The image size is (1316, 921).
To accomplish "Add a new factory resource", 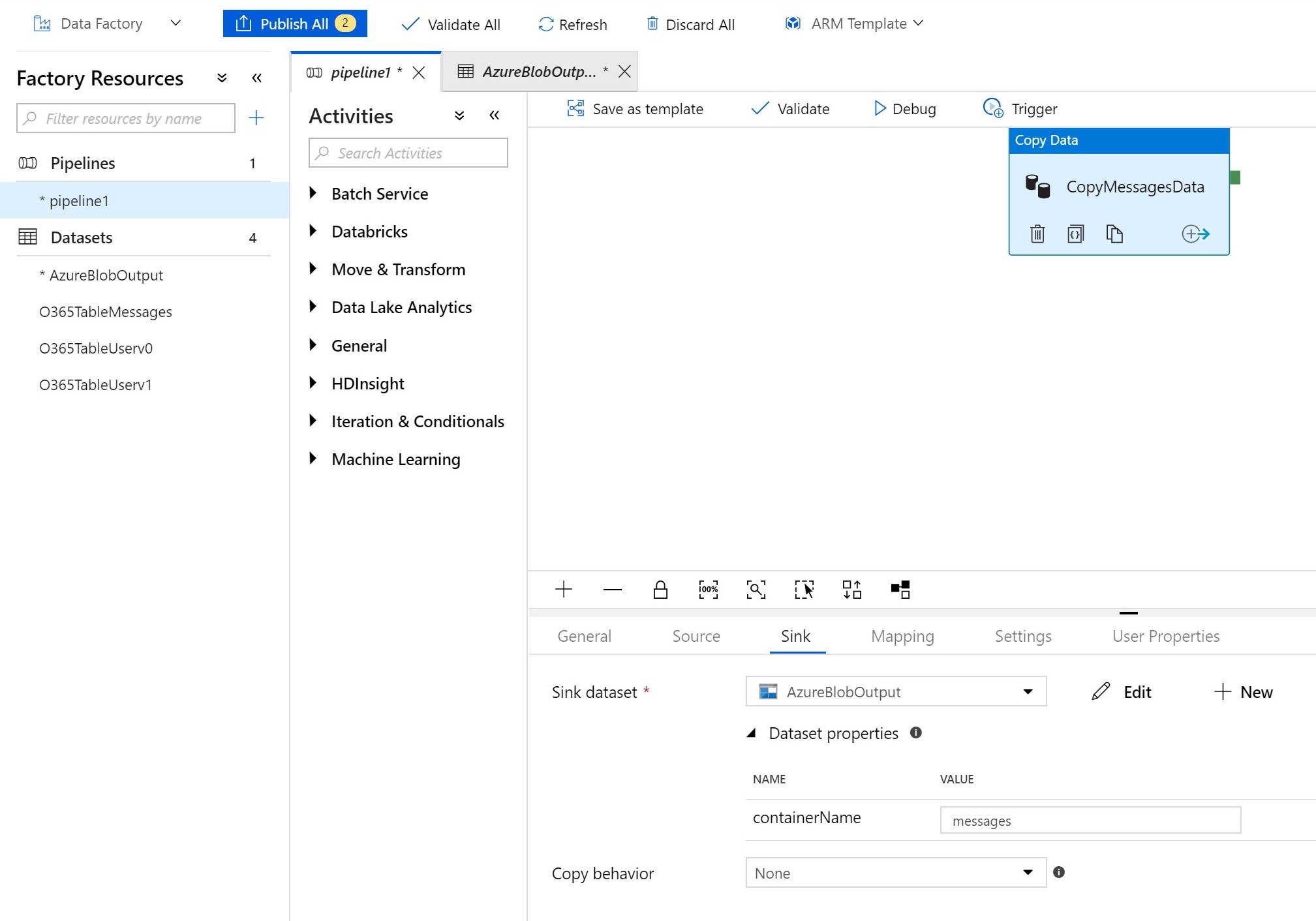I will point(256,118).
